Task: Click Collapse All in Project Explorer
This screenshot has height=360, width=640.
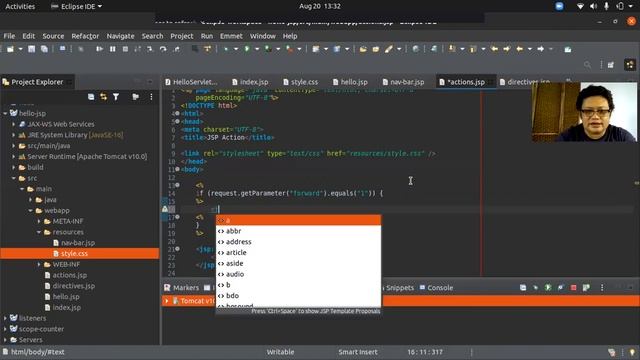Action: coord(91,97)
